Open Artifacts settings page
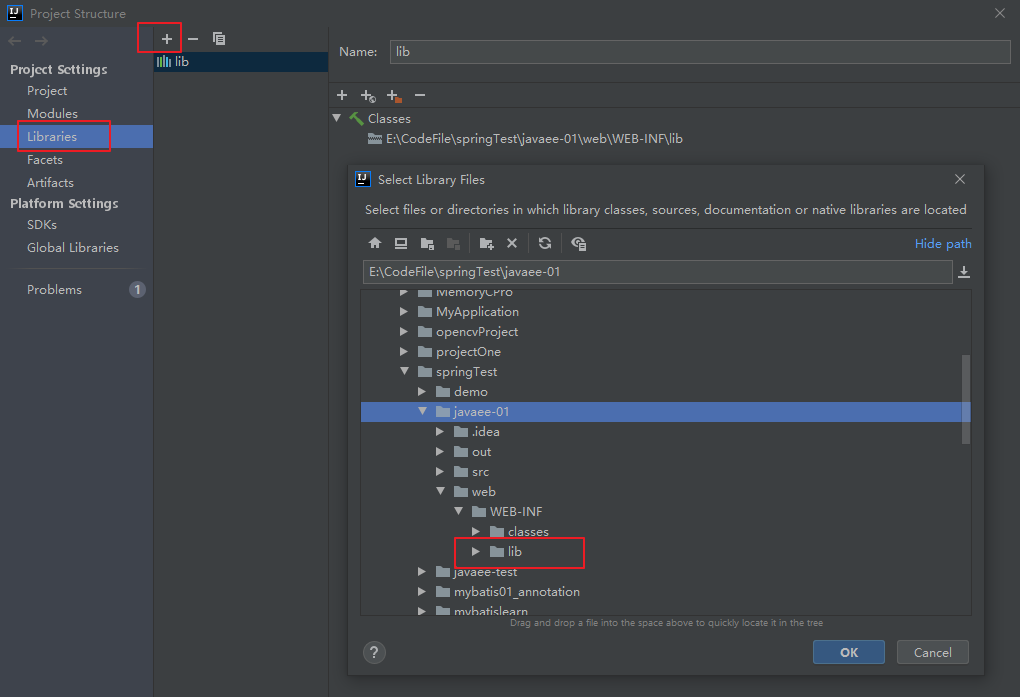1020x697 pixels. point(50,183)
